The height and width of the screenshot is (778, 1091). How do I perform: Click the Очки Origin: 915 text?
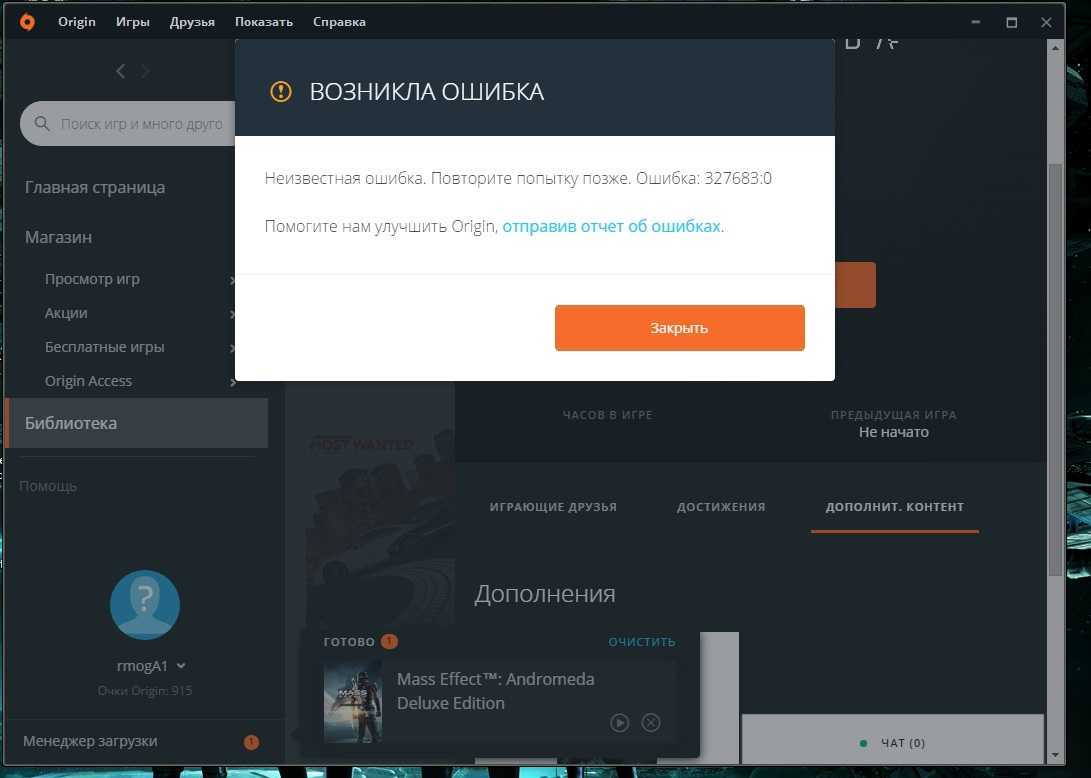[x=145, y=691]
